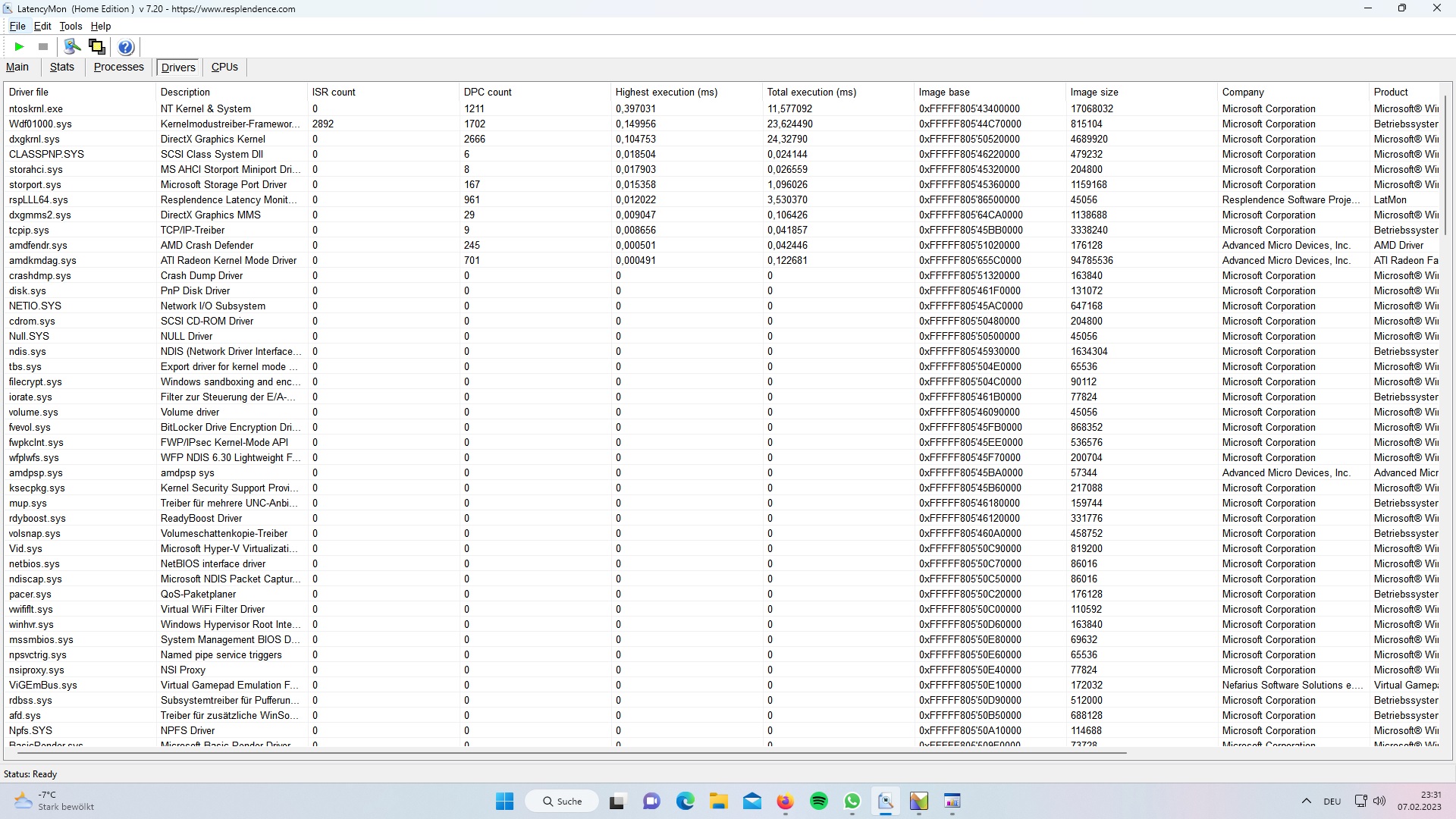Sort by the DPC count column header
The width and height of the screenshot is (1456, 819).
click(488, 92)
